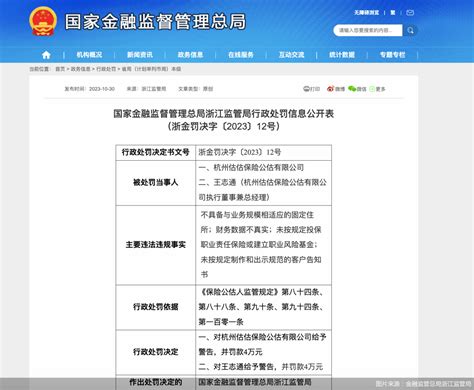Screen dimensions: 474x390
Task: Click the 主要违法违规事实 table label
Action: (x=156, y=245)
